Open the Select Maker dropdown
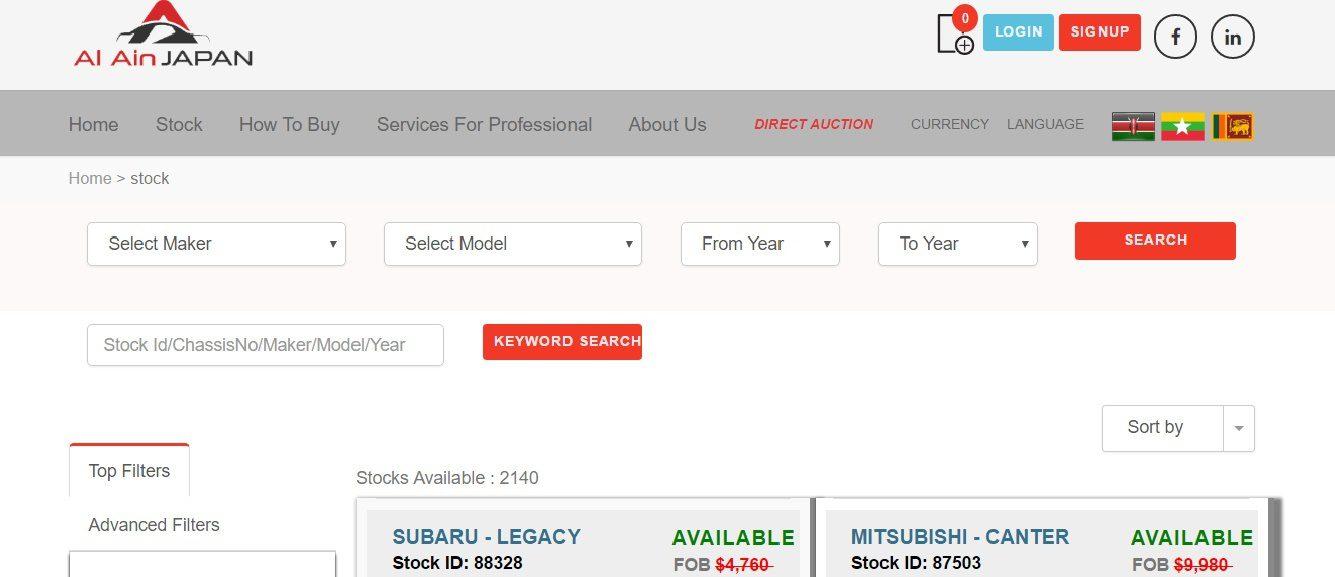Screen dimensions: 1335x577 point(216,244)
